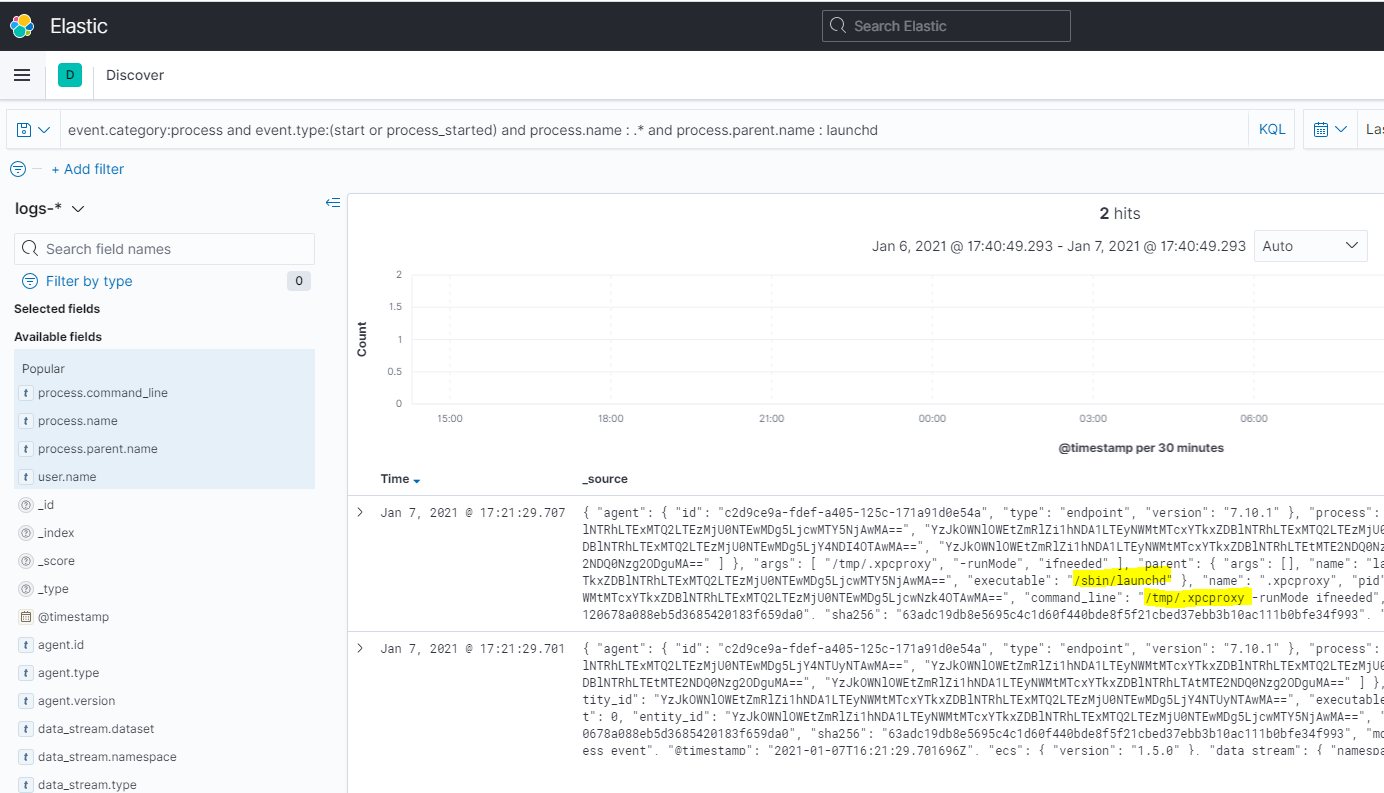Click the filter options icon beside Add filter
Image resolution: width=1384 pixels, height=793 pixels.
coord(18,168)
